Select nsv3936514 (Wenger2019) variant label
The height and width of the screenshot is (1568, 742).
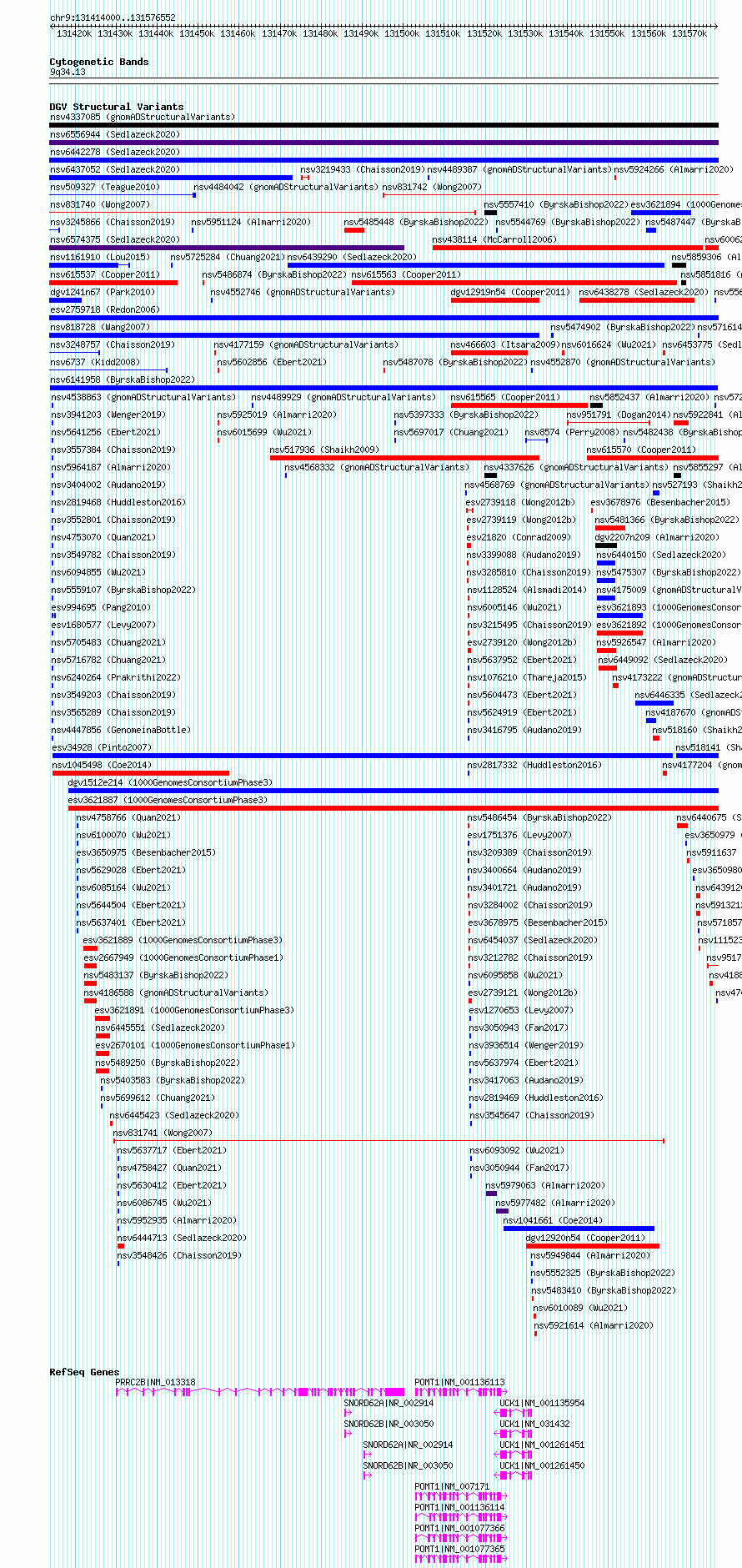[524, 1045]
